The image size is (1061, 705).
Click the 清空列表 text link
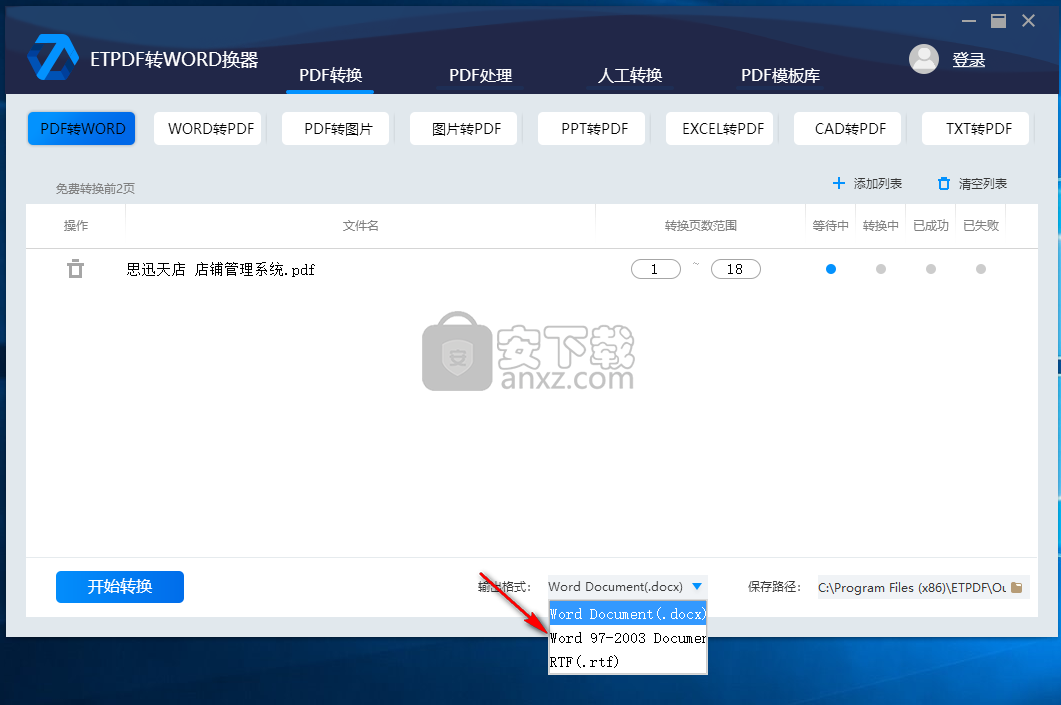[x=983, y=183]
